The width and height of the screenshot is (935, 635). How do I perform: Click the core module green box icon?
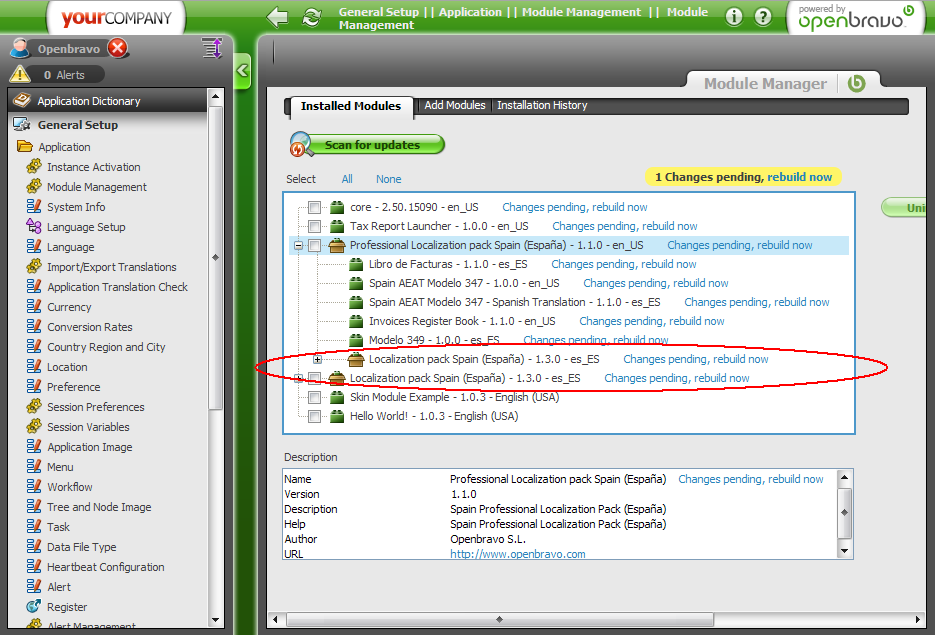pyautogui.click(x=337, y=207)
